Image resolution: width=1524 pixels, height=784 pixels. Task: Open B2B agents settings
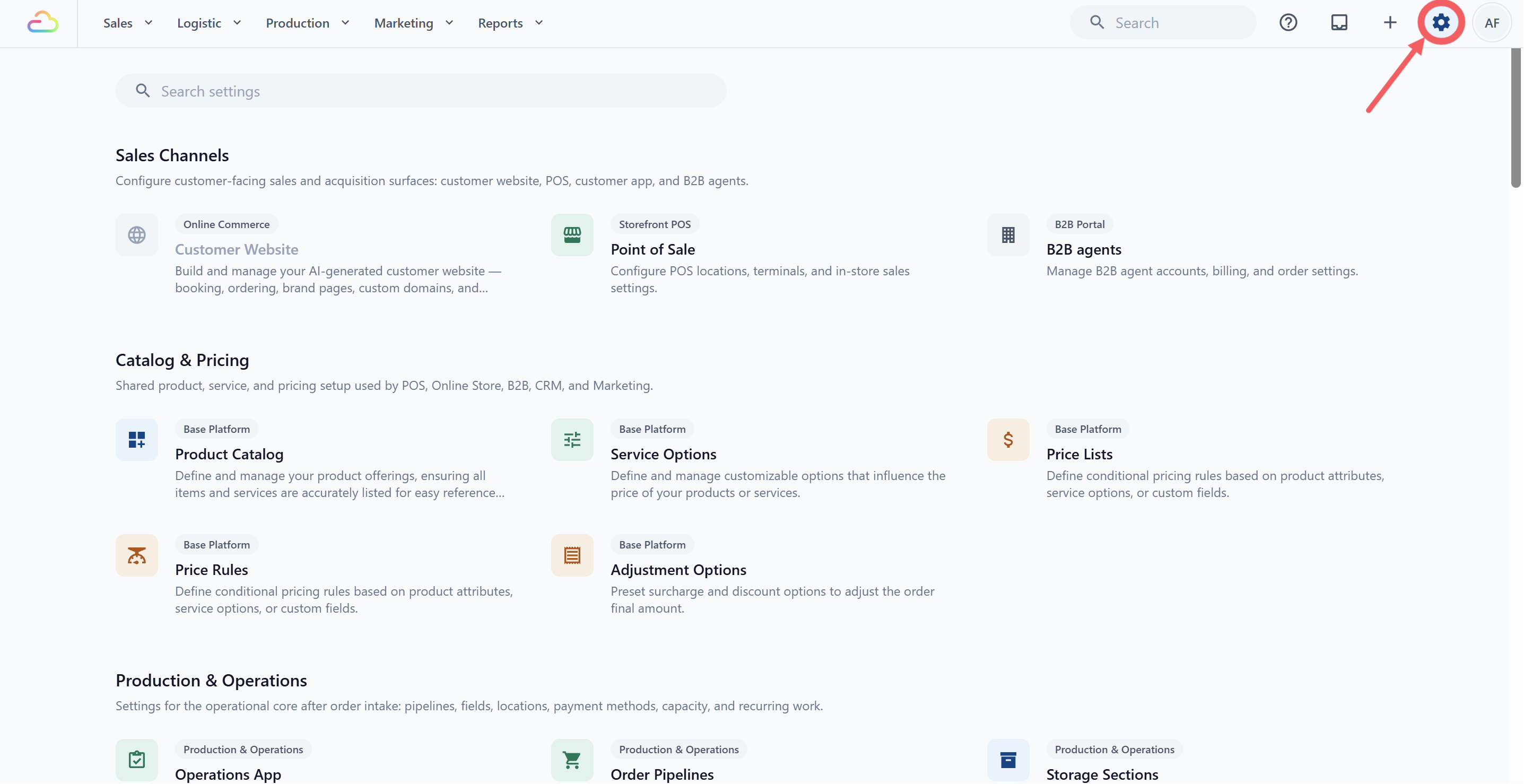point(1084,250)
